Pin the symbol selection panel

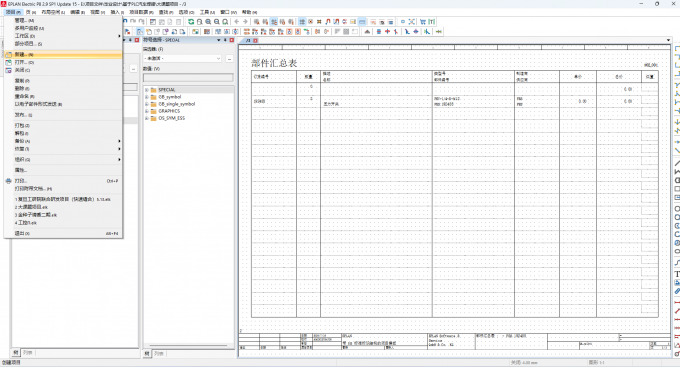(x=225, y=40)
